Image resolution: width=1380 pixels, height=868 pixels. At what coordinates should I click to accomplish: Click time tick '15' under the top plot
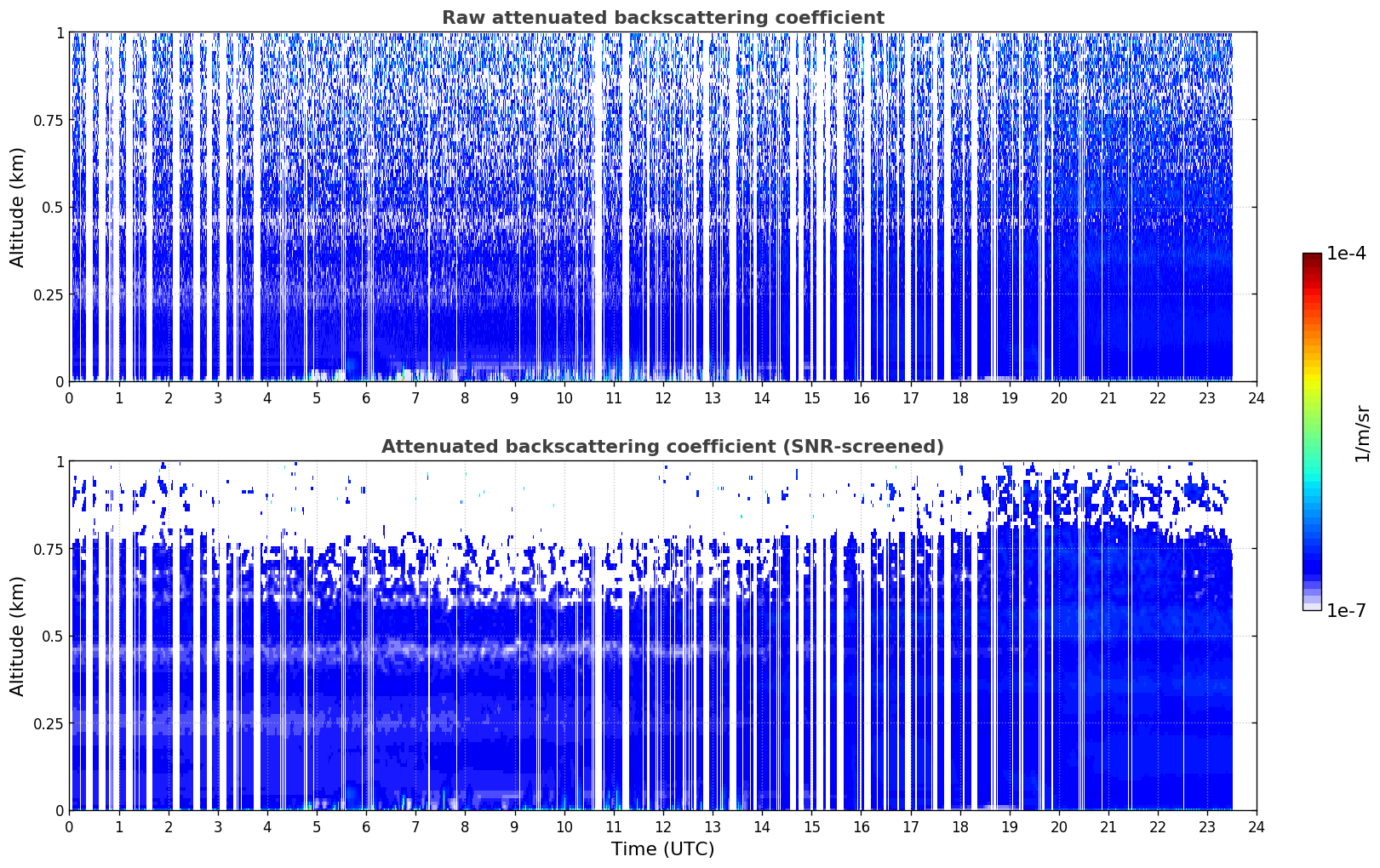tap(811, 397)
